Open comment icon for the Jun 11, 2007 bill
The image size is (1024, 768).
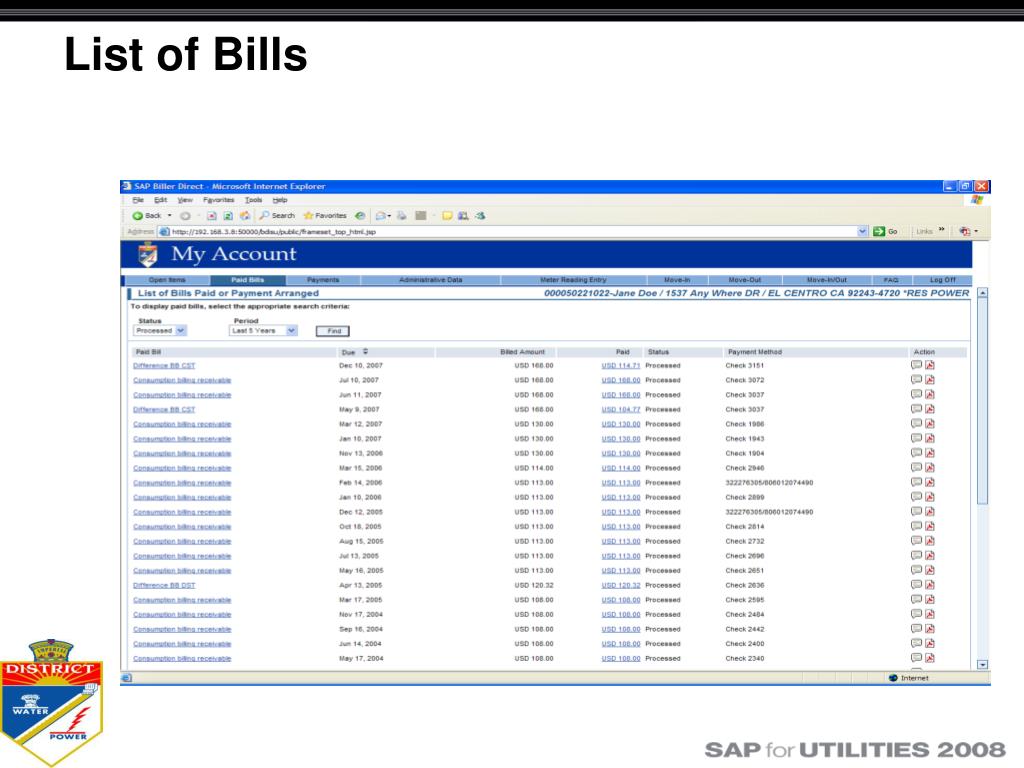(x=916, y=394)
